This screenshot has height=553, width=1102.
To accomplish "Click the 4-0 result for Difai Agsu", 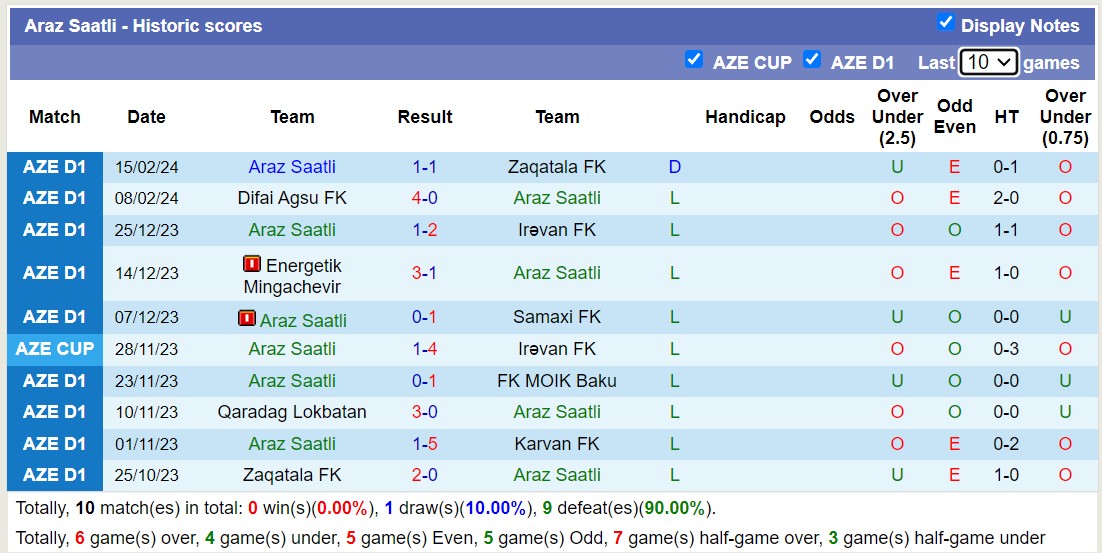I will click(425, 198).
